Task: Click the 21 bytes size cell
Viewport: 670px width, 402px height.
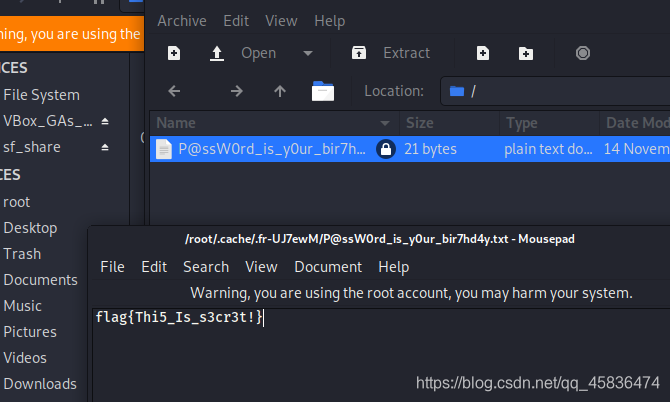Action: tap(430, 149)
